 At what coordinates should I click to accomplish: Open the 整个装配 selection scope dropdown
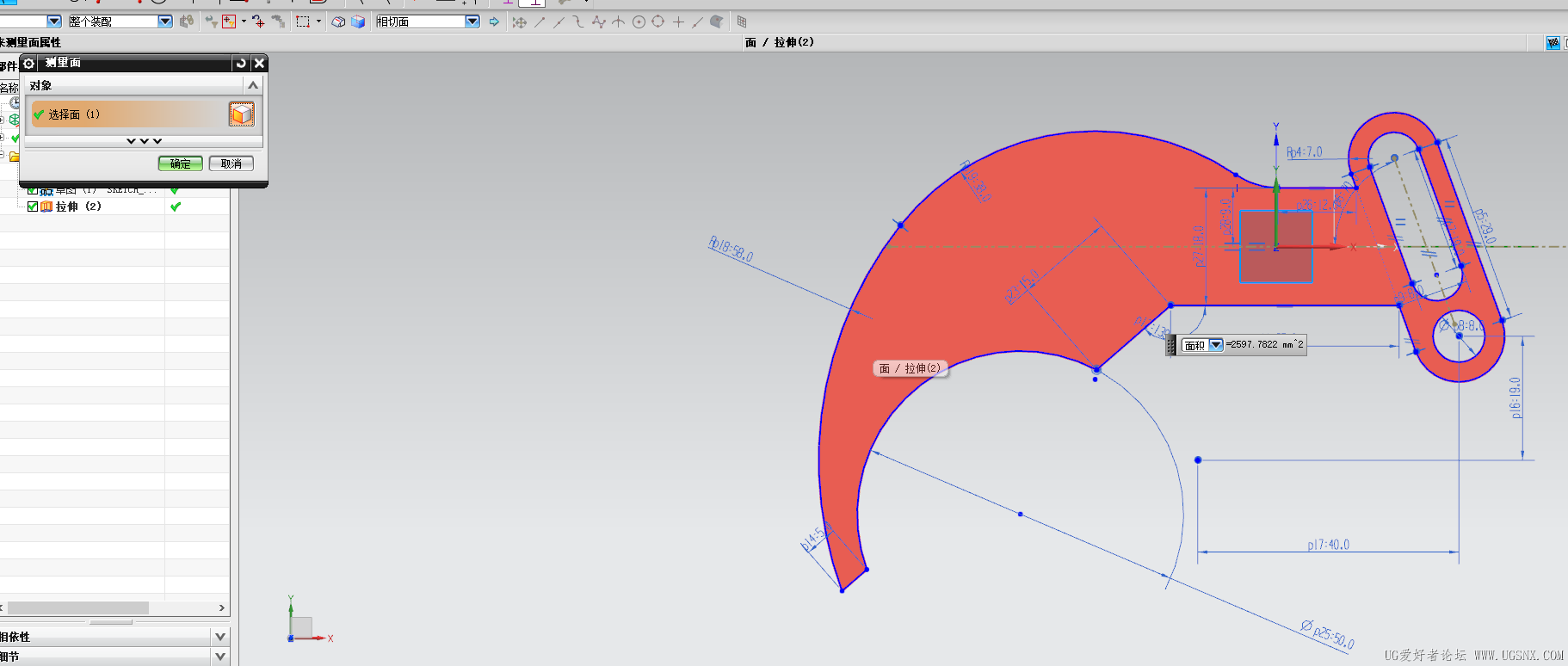coord(165,22)
